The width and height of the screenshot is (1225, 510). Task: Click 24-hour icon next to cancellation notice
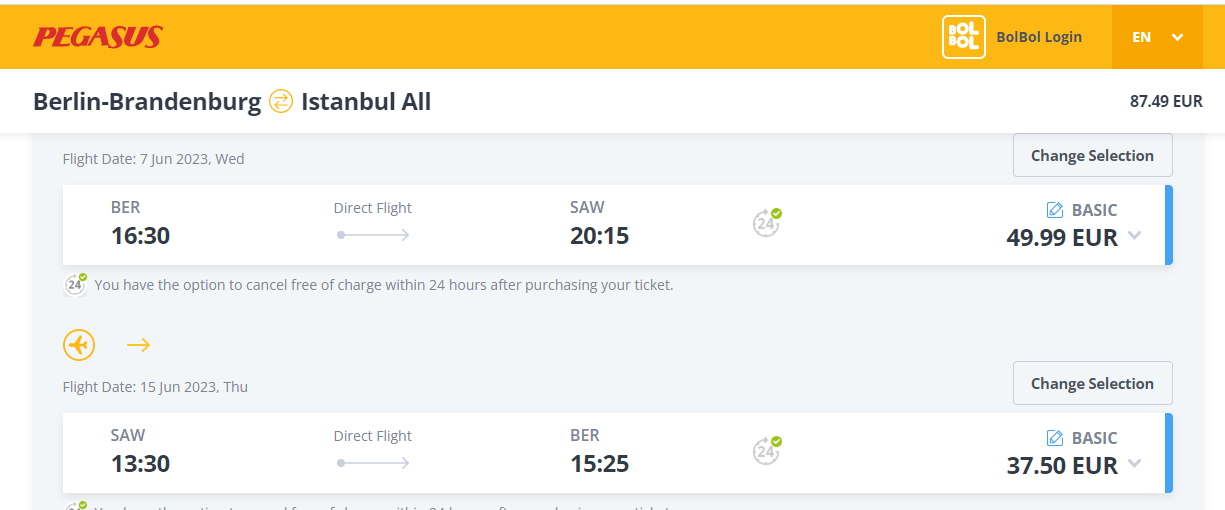point(76,284)
